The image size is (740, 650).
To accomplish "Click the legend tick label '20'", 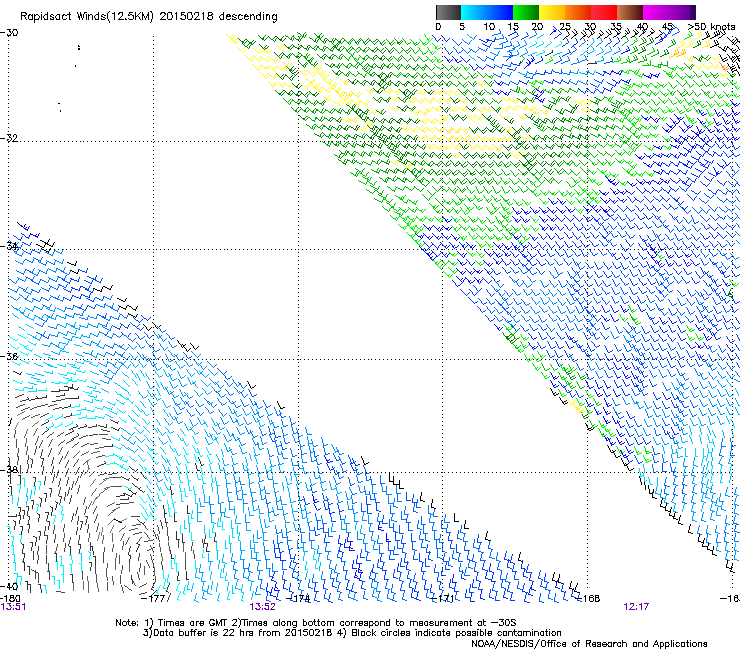I will [x=537, y=27].
